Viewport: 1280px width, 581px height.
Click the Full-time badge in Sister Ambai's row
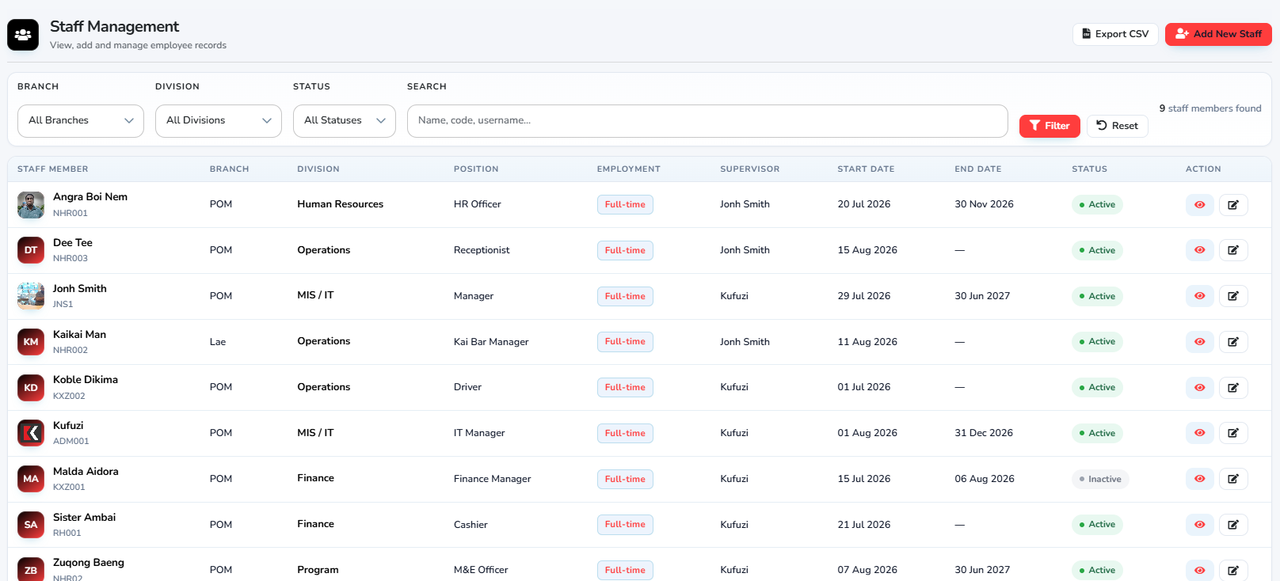pyautogui.click(x=625, y=524)
